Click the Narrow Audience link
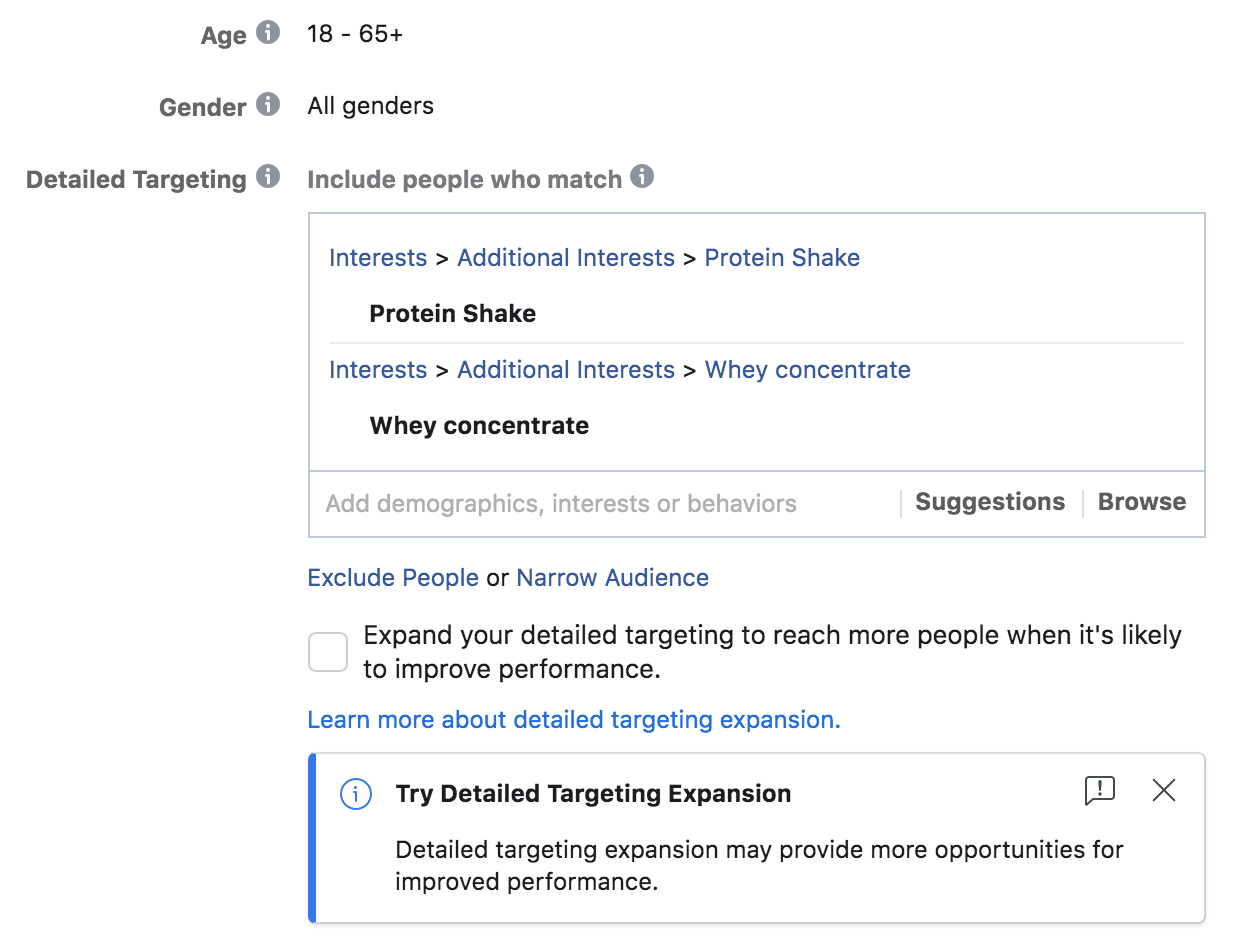1234x950 pixels. 612,578
